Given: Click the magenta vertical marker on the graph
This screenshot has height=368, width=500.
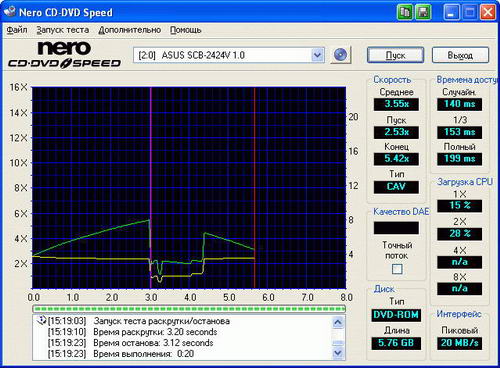Looking at the screenshot, I should click(x=151, y=188).
